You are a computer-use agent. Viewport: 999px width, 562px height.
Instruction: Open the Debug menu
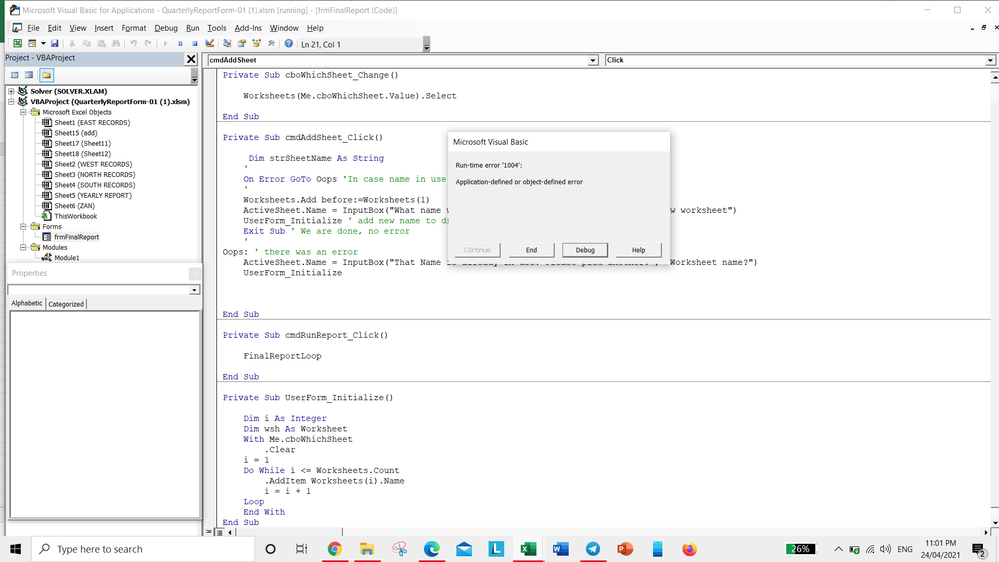(166, 28)
